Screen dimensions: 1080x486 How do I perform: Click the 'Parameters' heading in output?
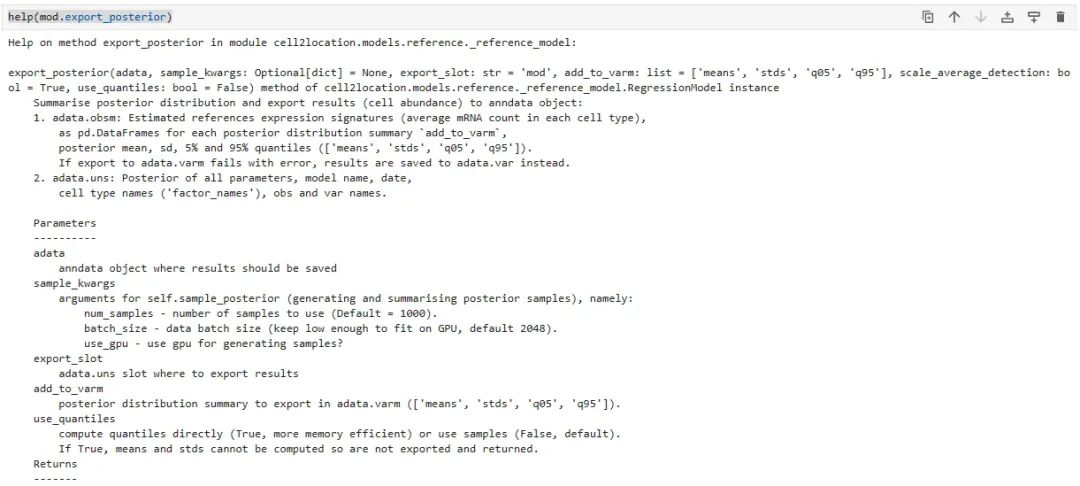[x=65, y=223]
